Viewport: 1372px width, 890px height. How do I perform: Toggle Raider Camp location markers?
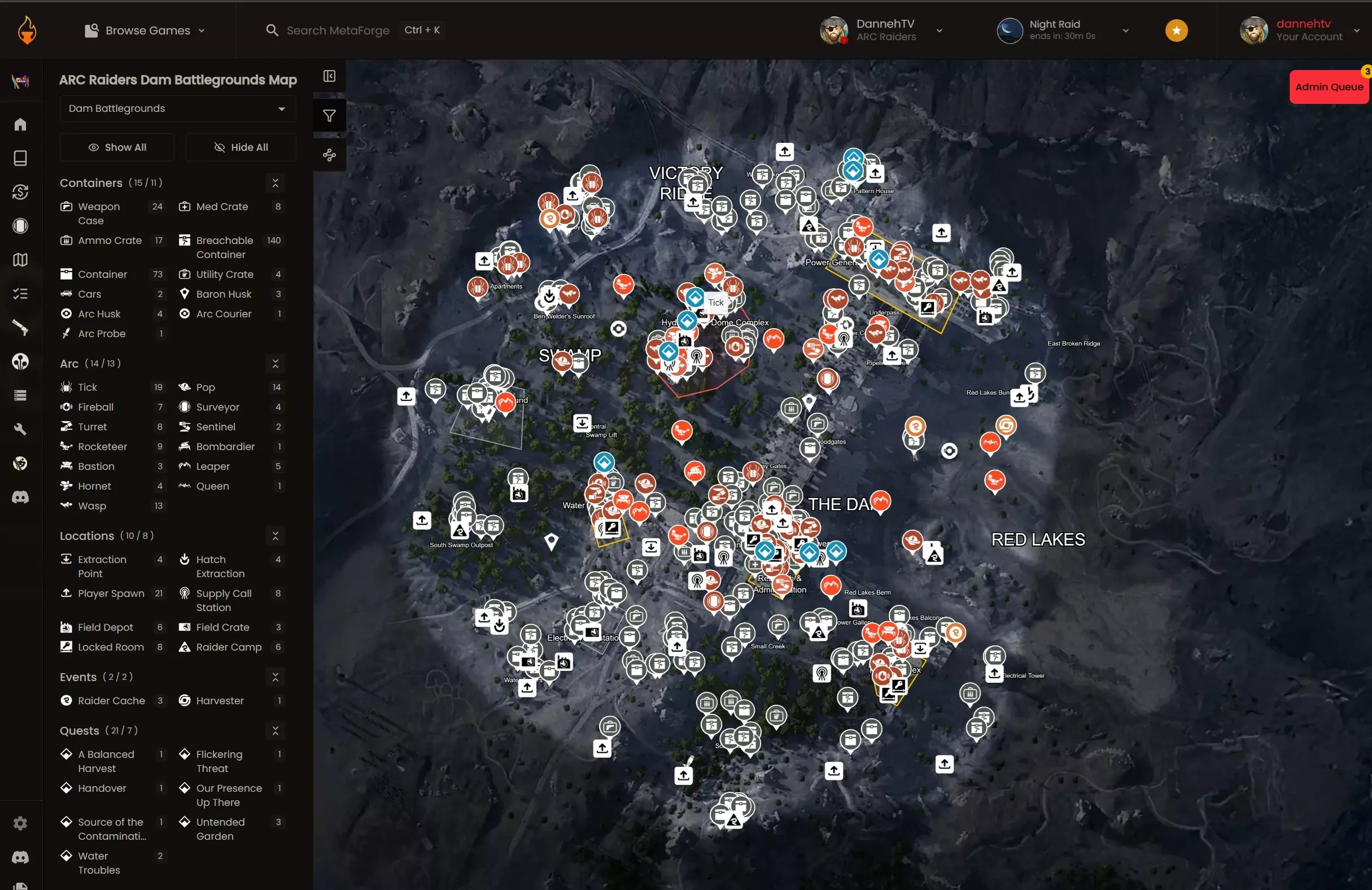click(x=228, y=647)
